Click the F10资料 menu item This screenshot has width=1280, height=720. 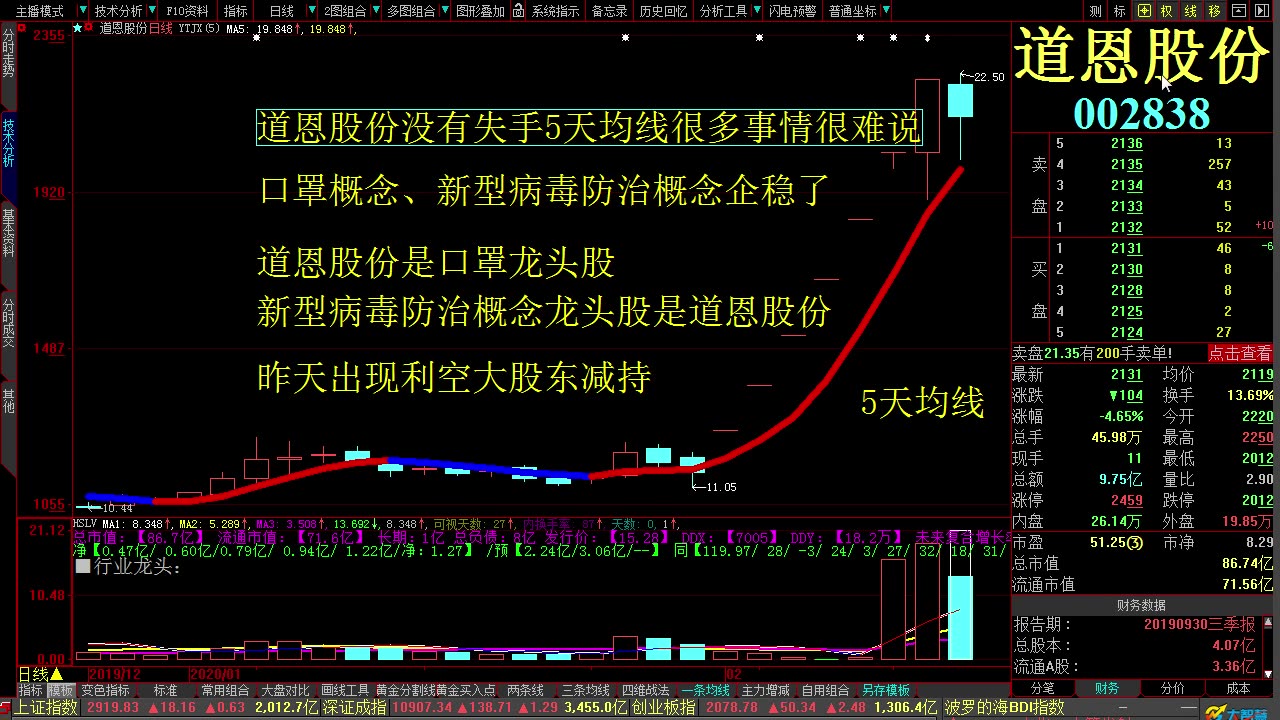188,11
